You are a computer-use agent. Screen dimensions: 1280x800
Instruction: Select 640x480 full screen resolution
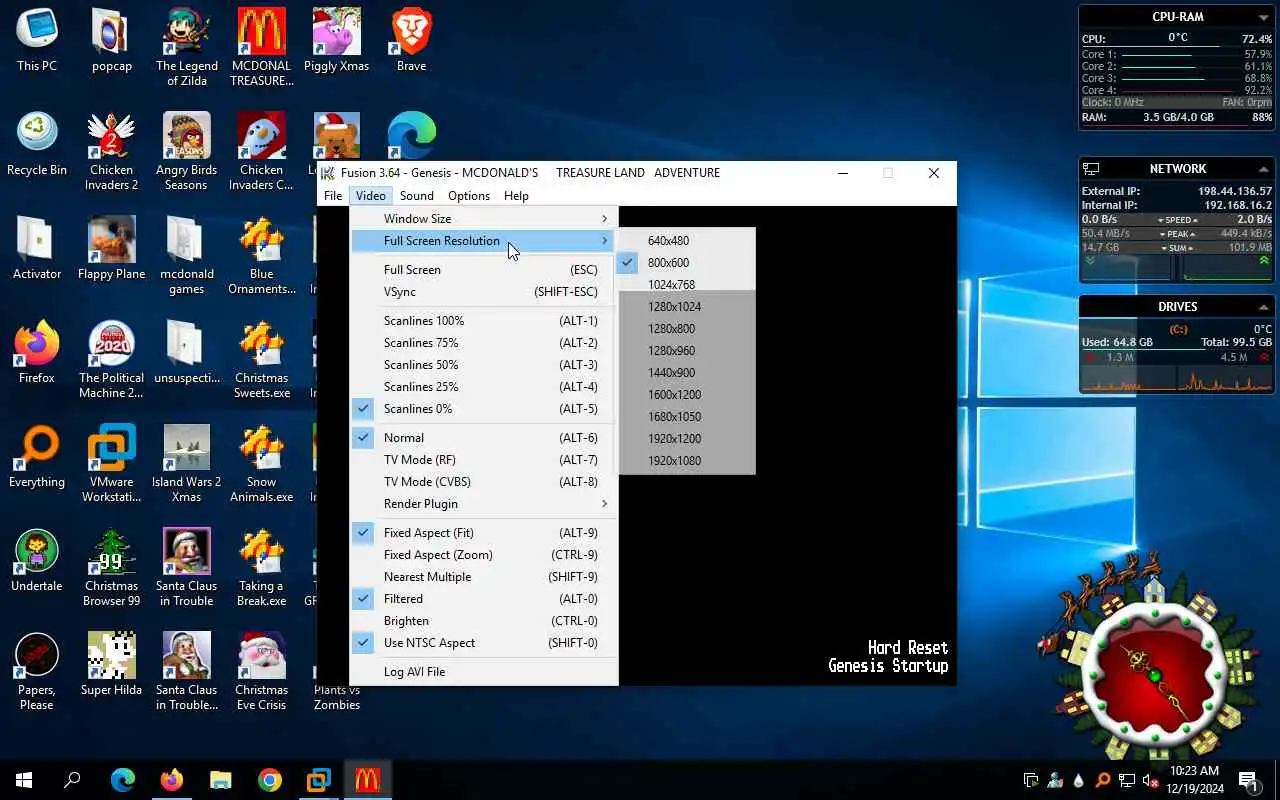[687, 241]
